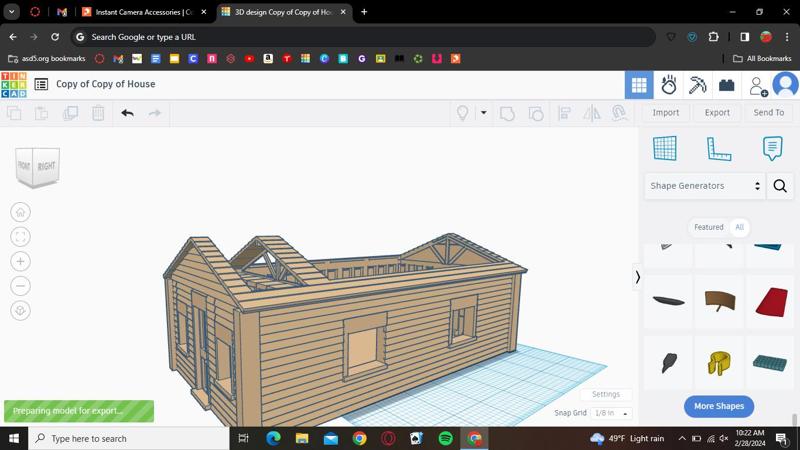Open the Shape Generators dropdown
Image resolution: width=800 pixels, height=450 pixels.
click(x=705, y=186)
